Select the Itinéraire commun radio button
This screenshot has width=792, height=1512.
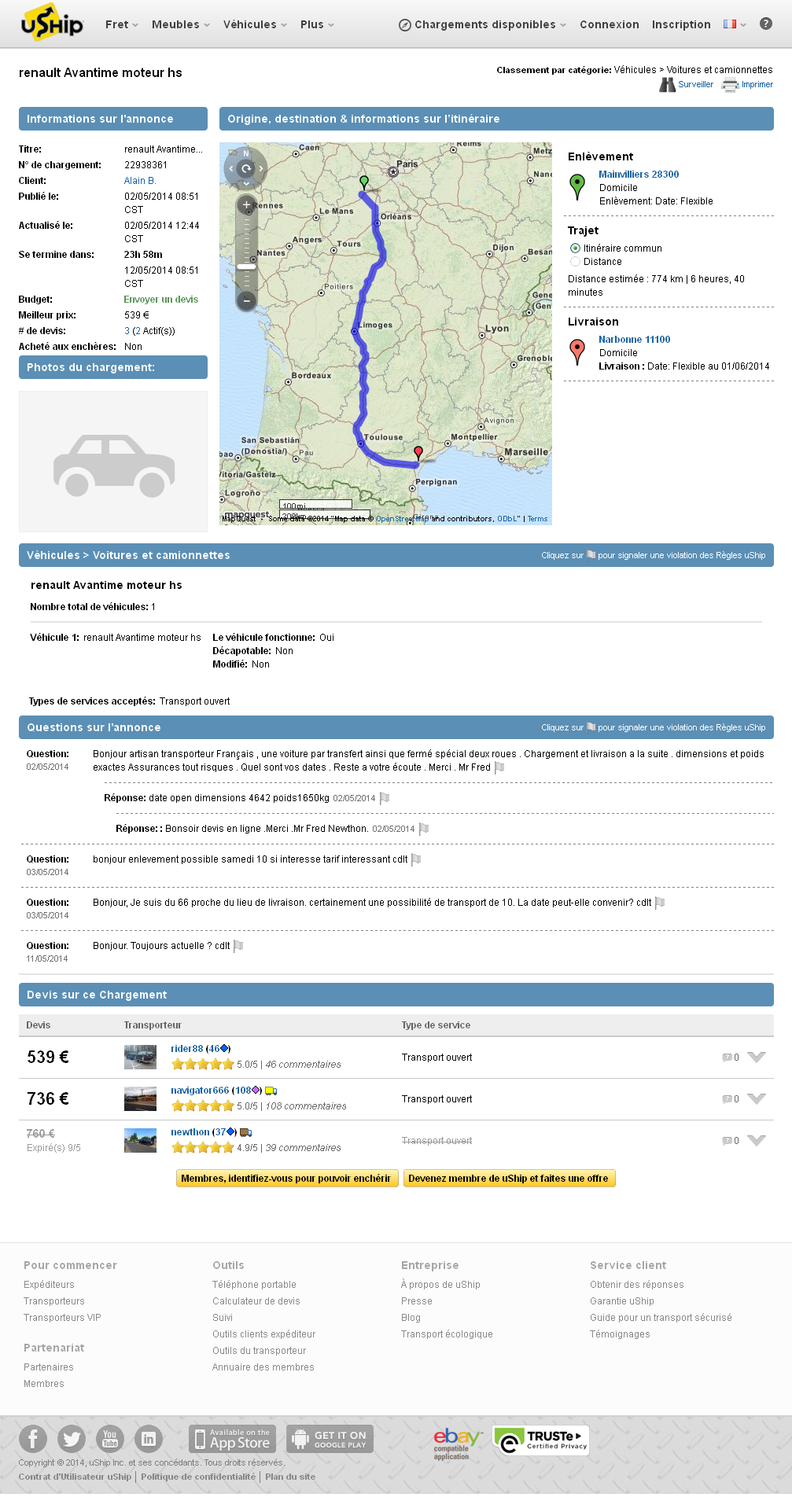pos(575,248)
